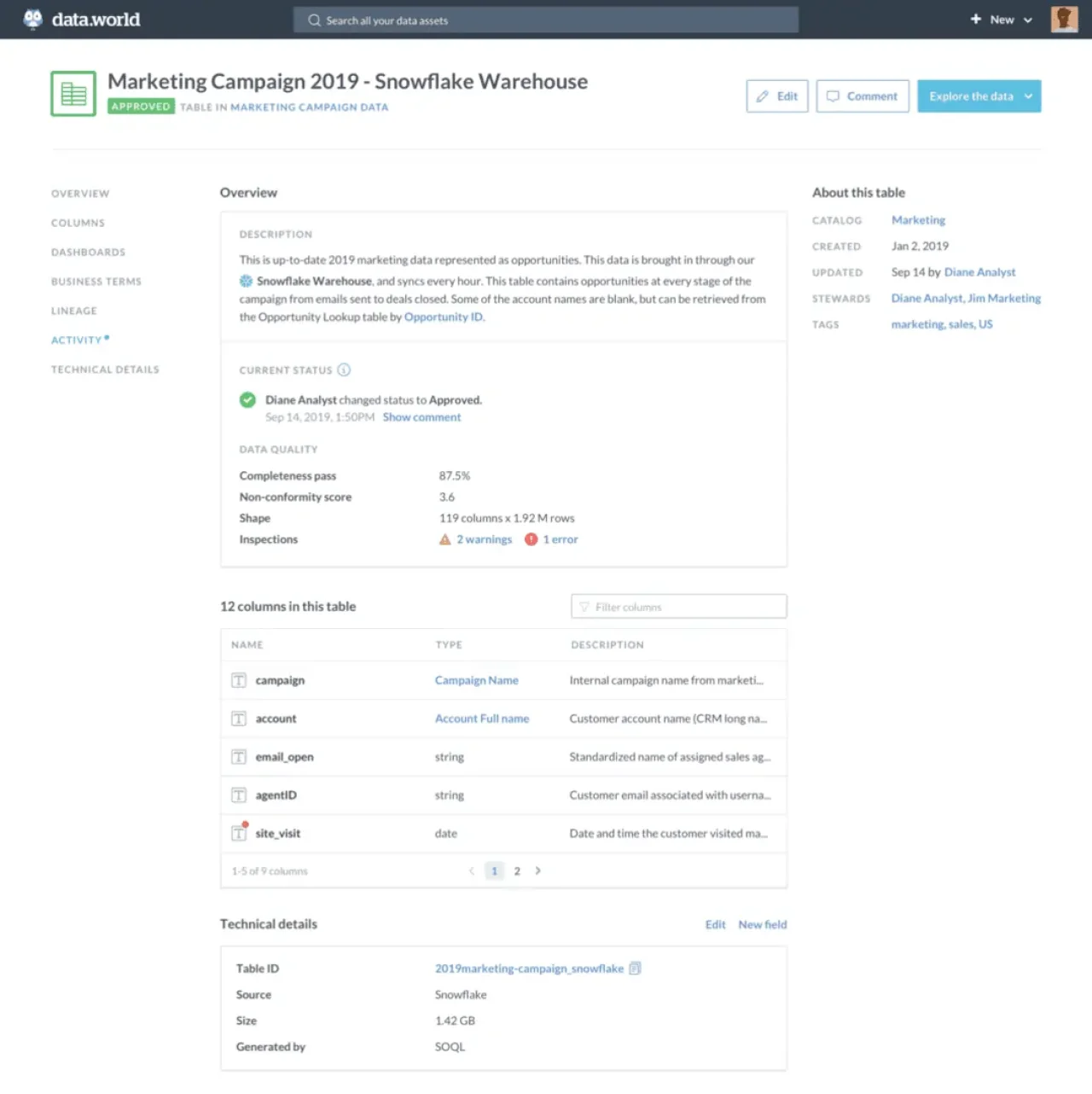Viewport: 1092px width, 1094px height.
Task: Copy Table ID using the clipboard icon
Action: [x=635, y=969]
